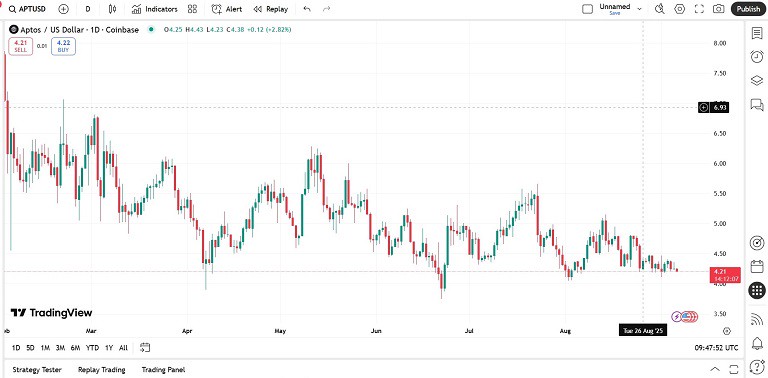Open chart settings hexagon gear
768x378 pixels.
coord(679,9)
